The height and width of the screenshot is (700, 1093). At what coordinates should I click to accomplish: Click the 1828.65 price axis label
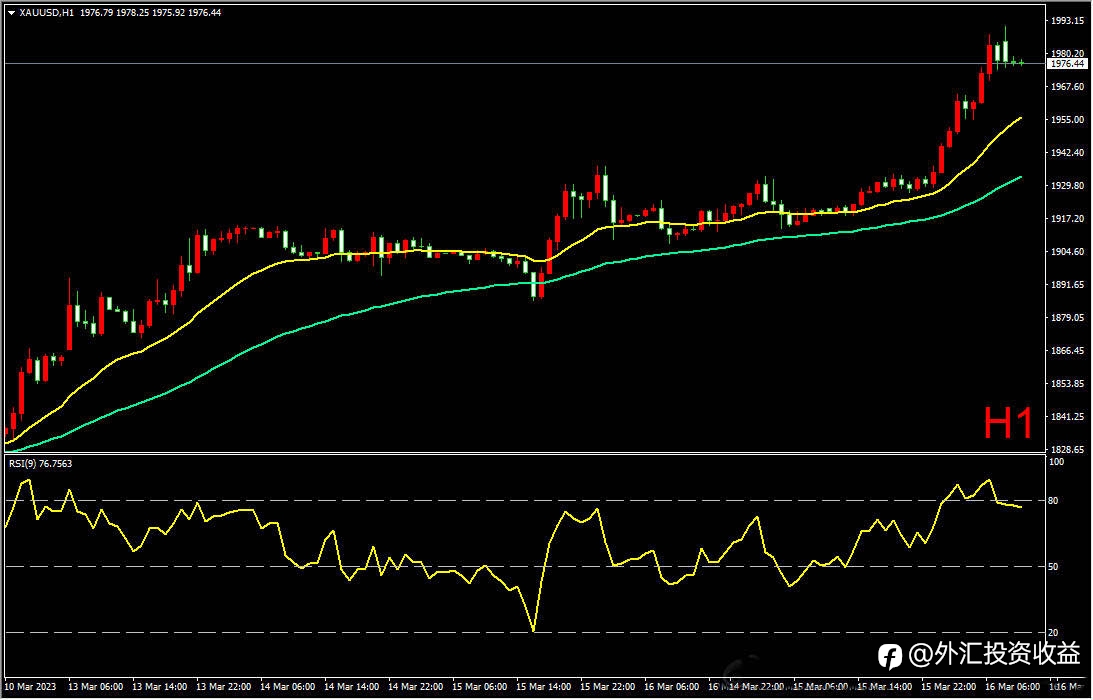tap(1067, 450)
